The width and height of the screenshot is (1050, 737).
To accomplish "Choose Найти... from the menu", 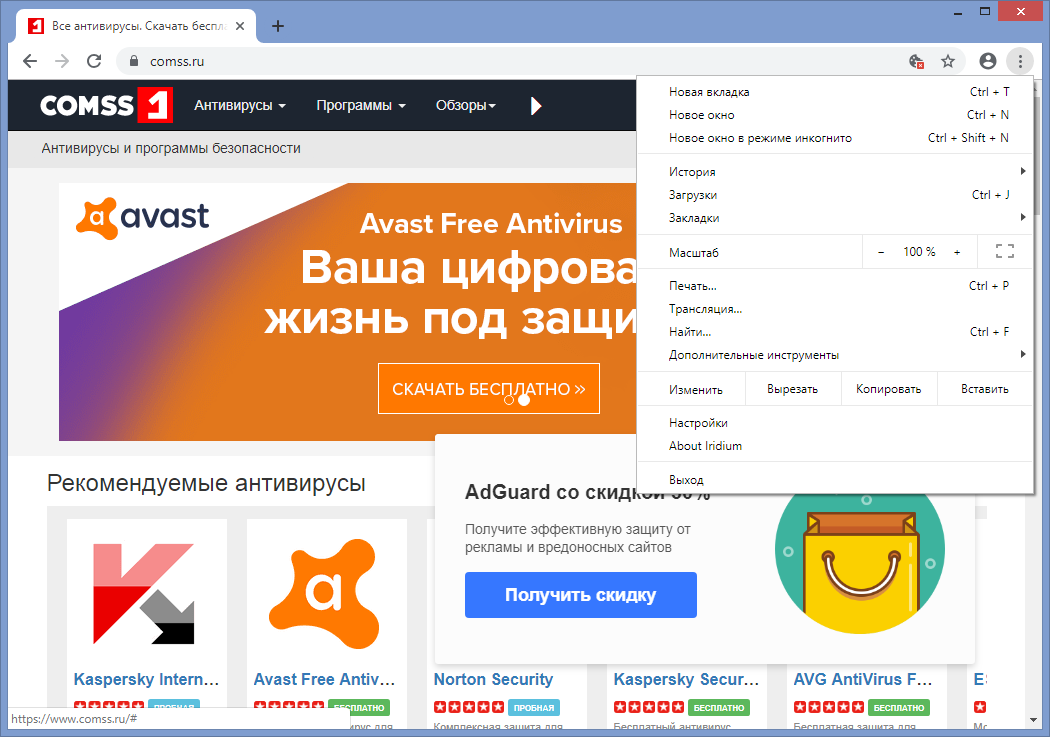I will [834, 331].
